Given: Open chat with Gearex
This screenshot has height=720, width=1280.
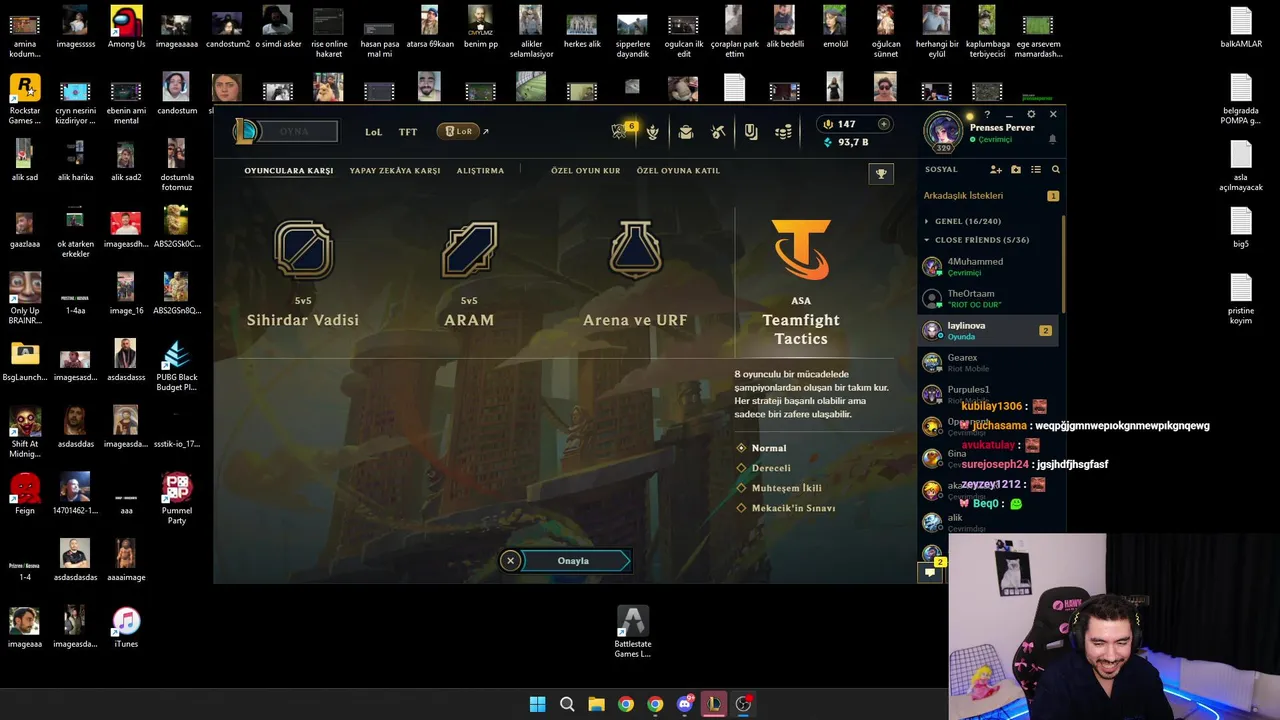Looking at the screenshot, I should point(989,362).
